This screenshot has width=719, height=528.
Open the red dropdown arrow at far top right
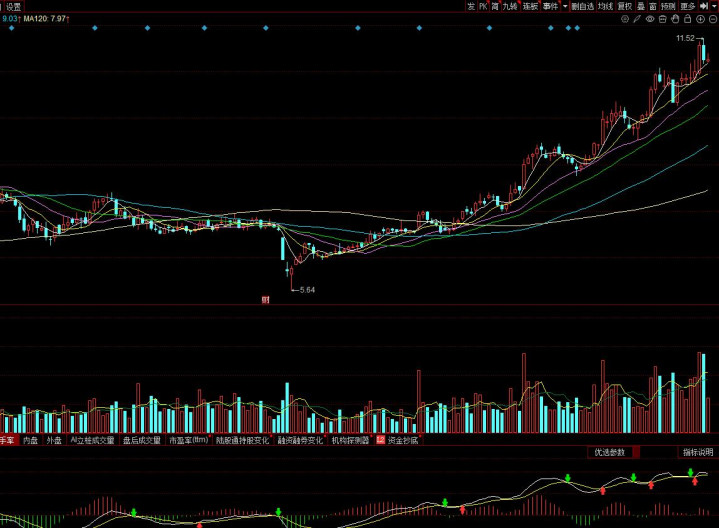pyautogui.click(x=714, y=6)
